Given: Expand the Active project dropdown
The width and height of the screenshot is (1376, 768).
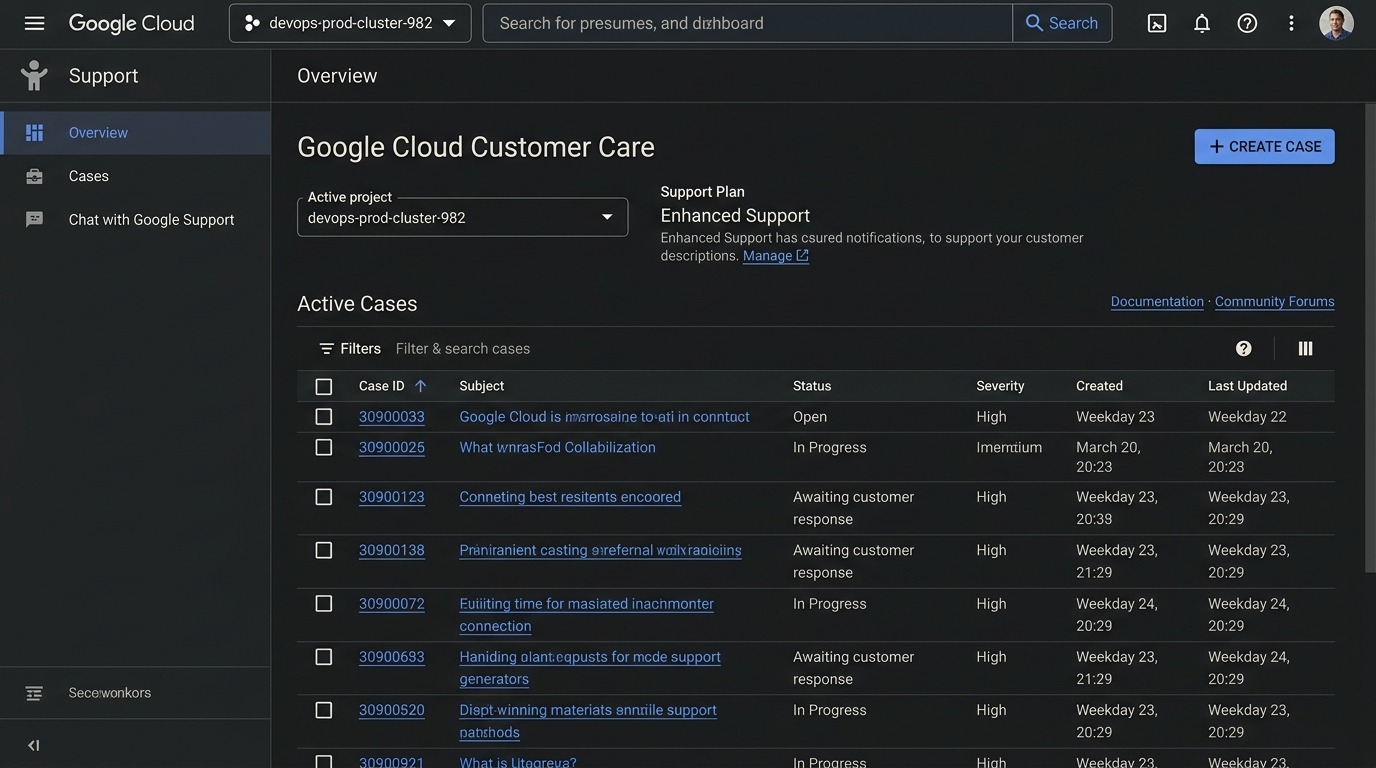Looking at the screenshot, I should (x=462, y=217).
